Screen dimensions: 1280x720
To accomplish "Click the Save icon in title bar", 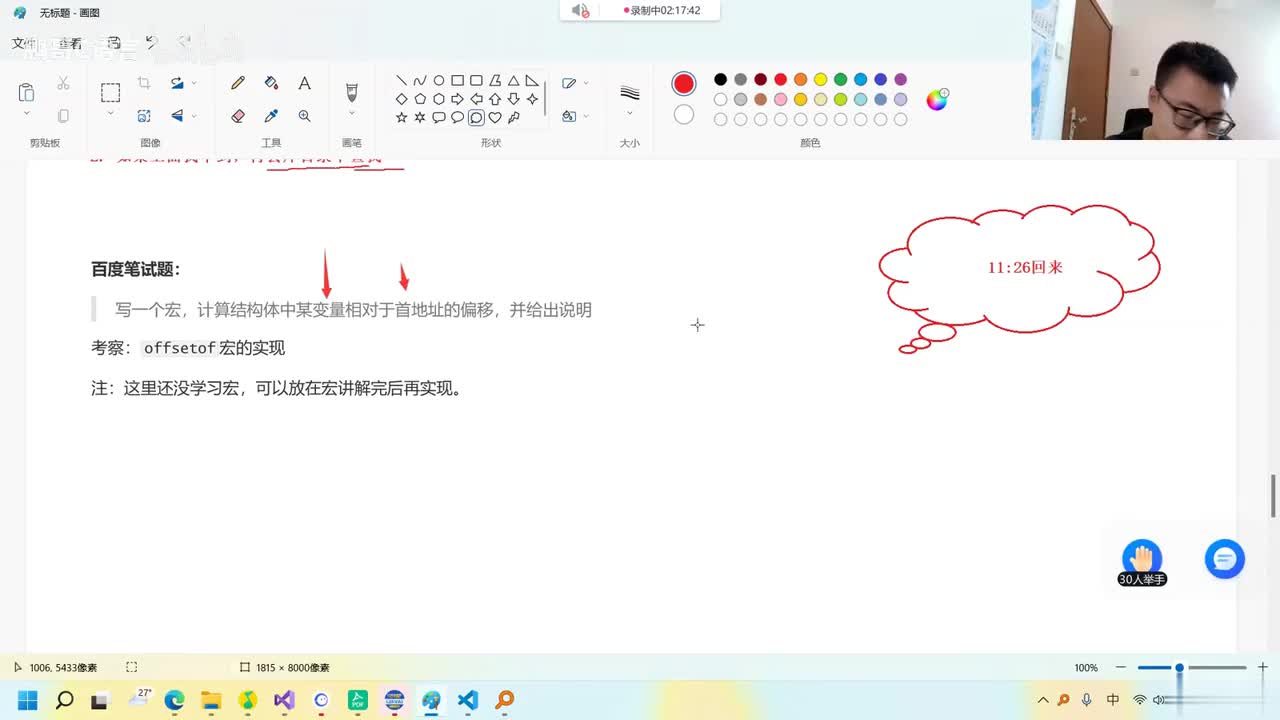I will point(114,43).
